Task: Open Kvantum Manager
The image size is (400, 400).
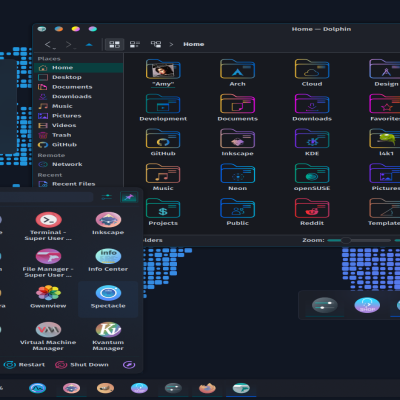Action: pyautogui.click(x=108, y=336)
